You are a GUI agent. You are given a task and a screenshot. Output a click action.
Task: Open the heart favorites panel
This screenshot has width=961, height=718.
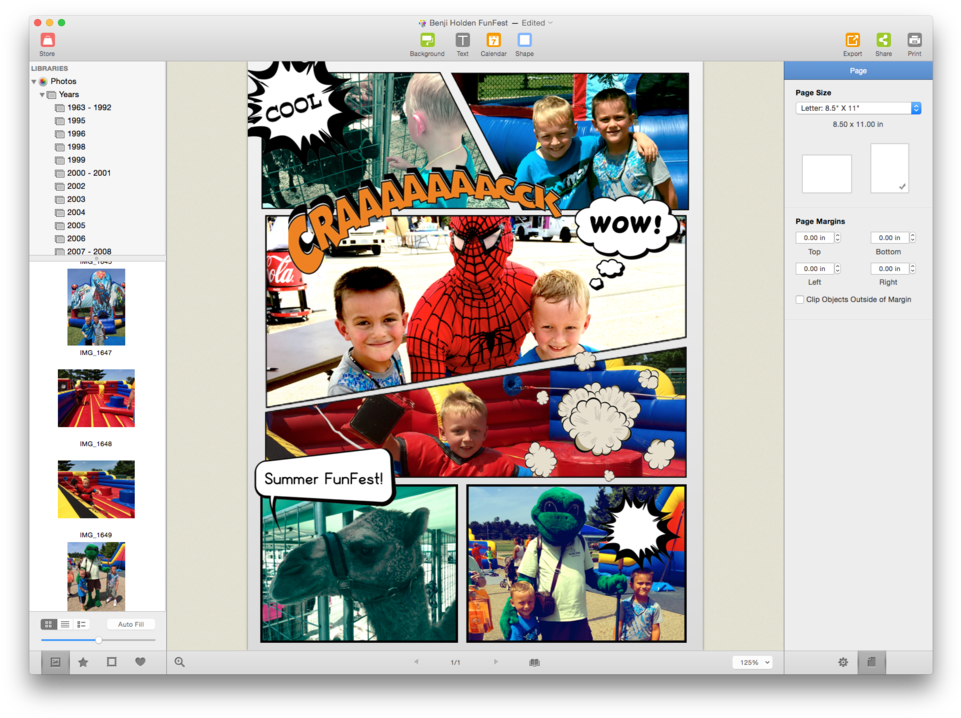pos(138,661)
